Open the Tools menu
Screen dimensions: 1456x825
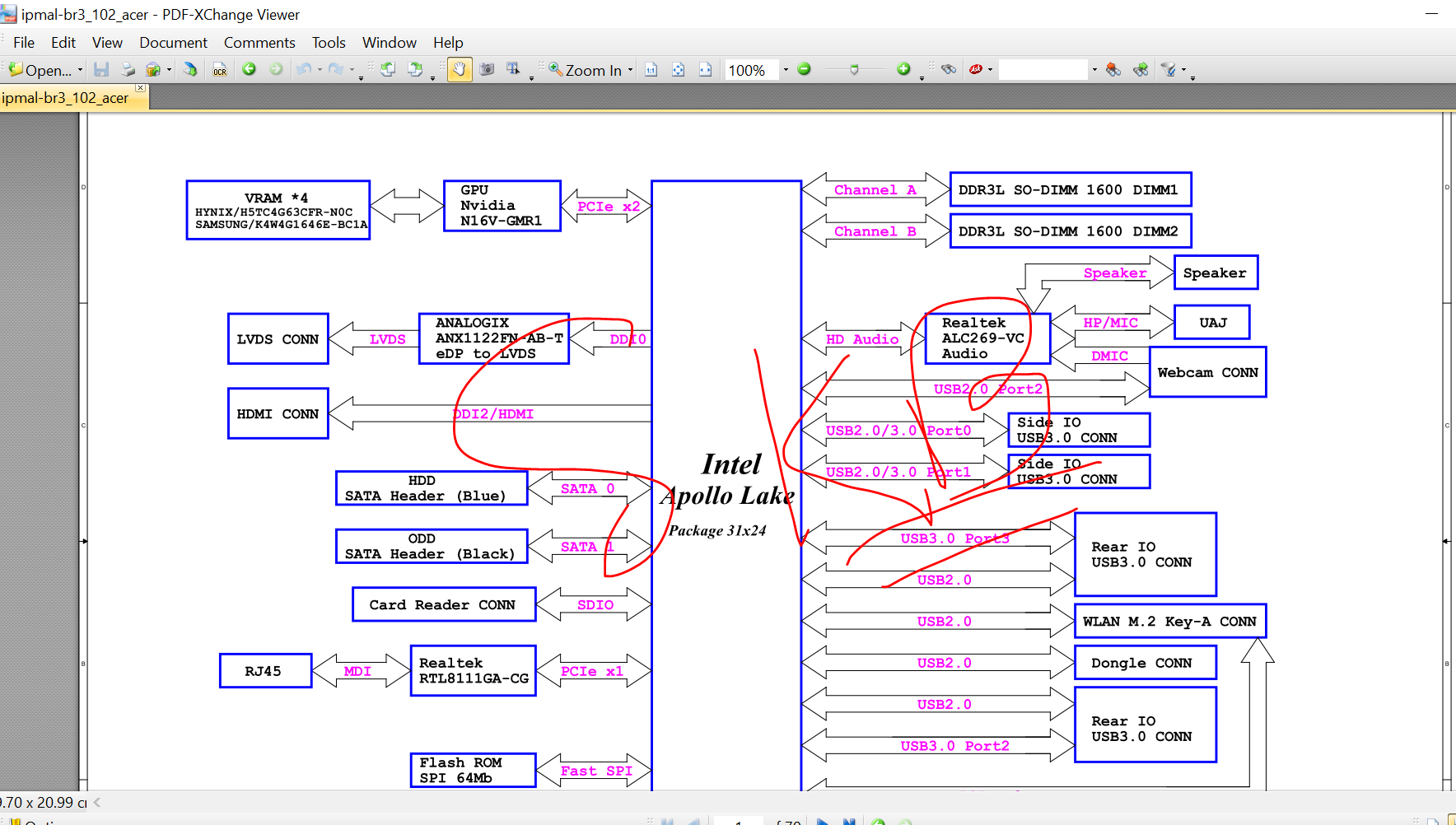pyautogui.click(x=329, y=43)
